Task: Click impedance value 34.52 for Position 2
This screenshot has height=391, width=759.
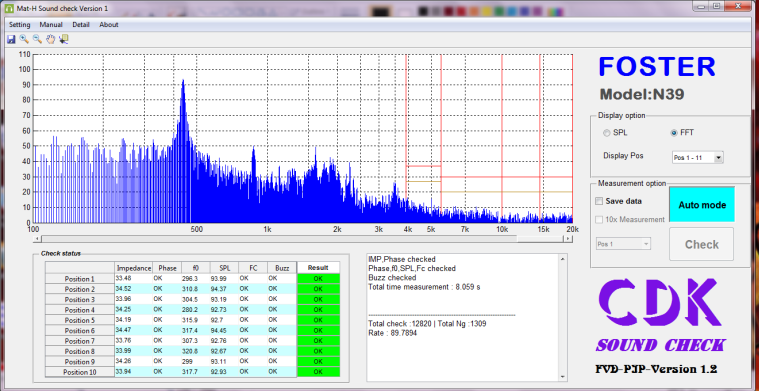Action: coord(134,289)
